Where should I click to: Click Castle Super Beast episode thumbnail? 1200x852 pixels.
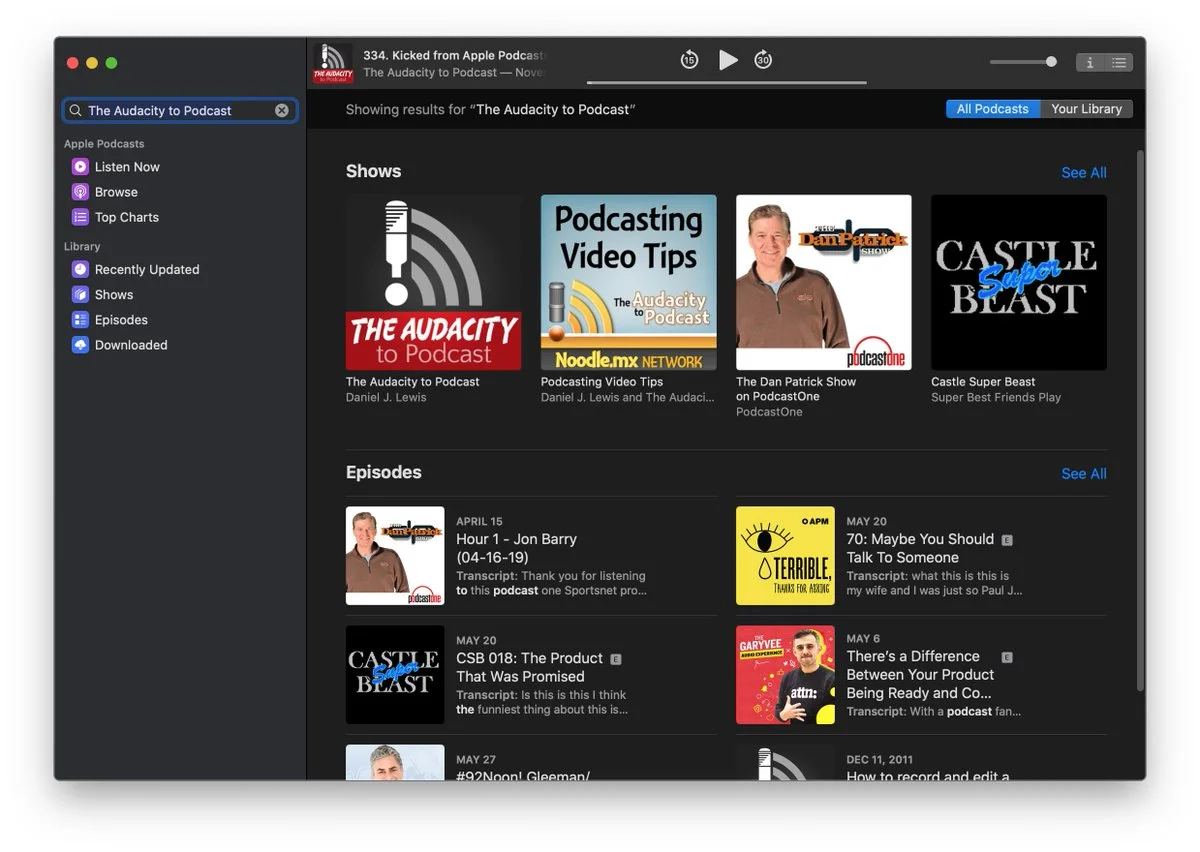click(395, 675)
